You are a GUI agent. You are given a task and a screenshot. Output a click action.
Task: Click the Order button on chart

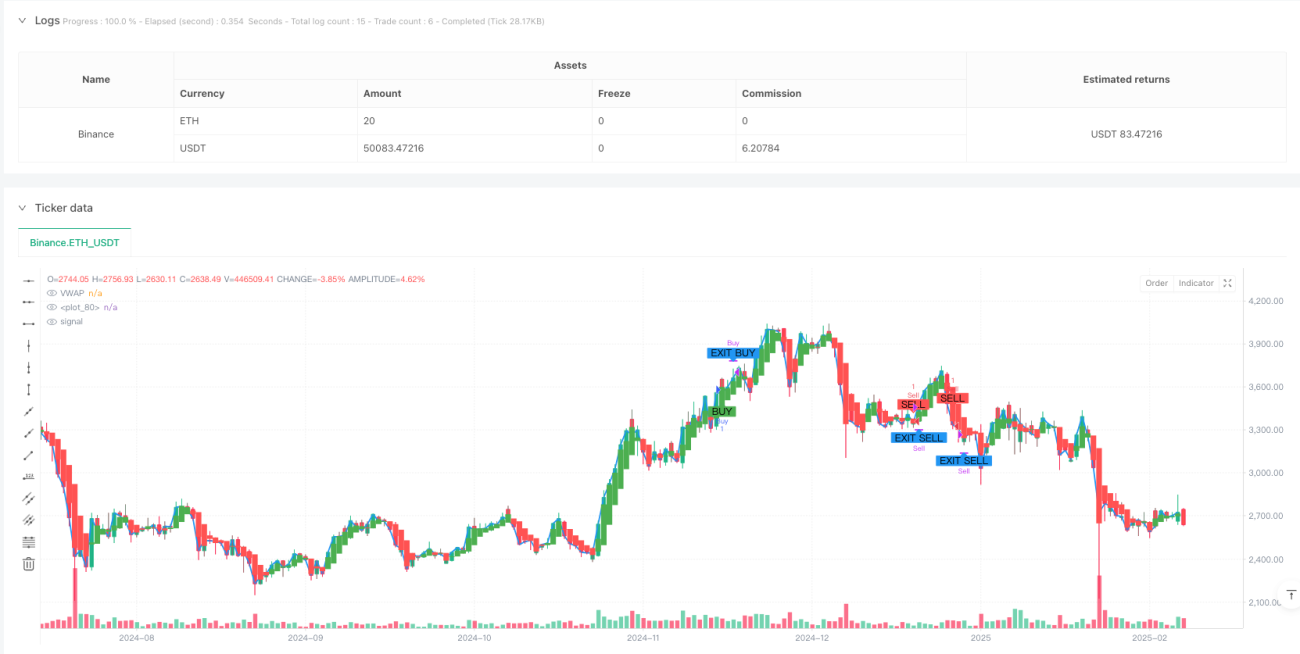pos(1156,283)
